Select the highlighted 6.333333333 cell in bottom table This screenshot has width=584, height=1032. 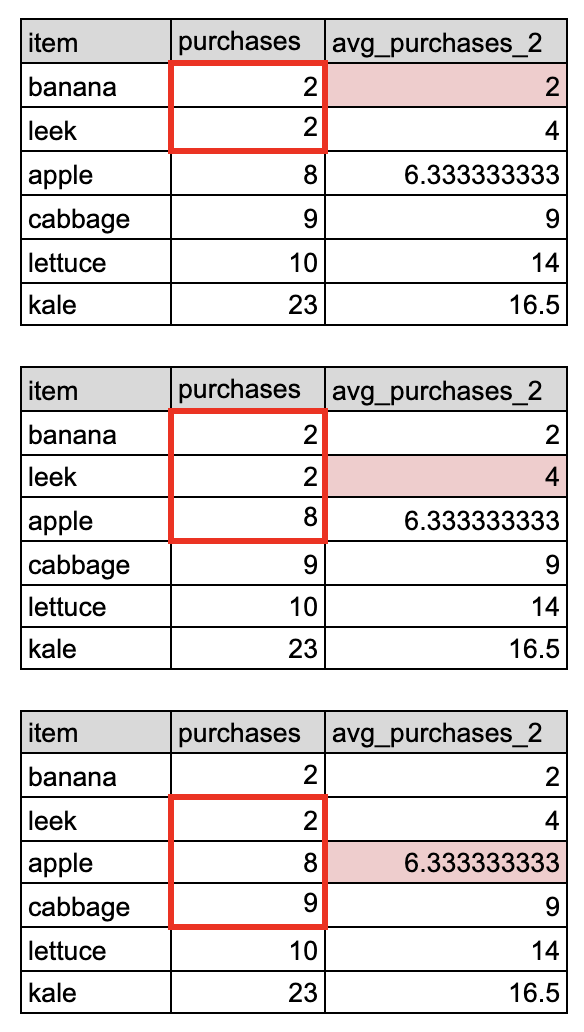point(446,862)
